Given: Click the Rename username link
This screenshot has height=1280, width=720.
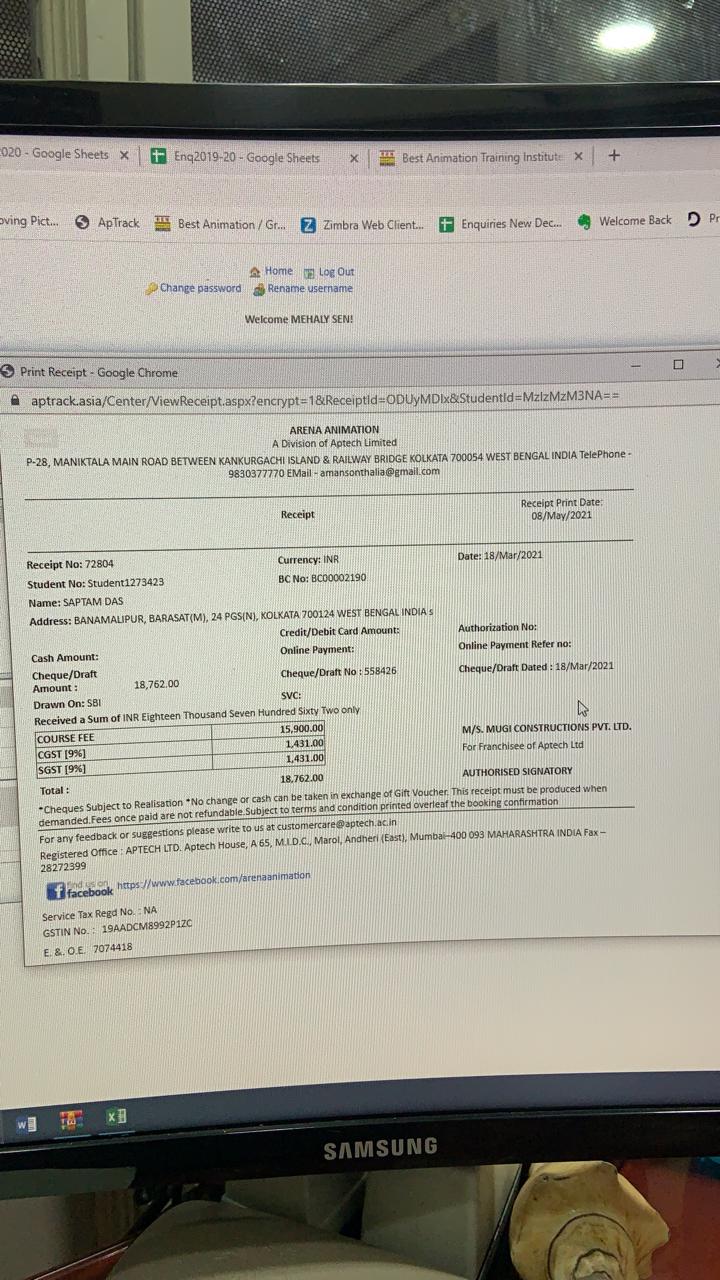Looking at the screenshot, I should click(x=310, y=288).
